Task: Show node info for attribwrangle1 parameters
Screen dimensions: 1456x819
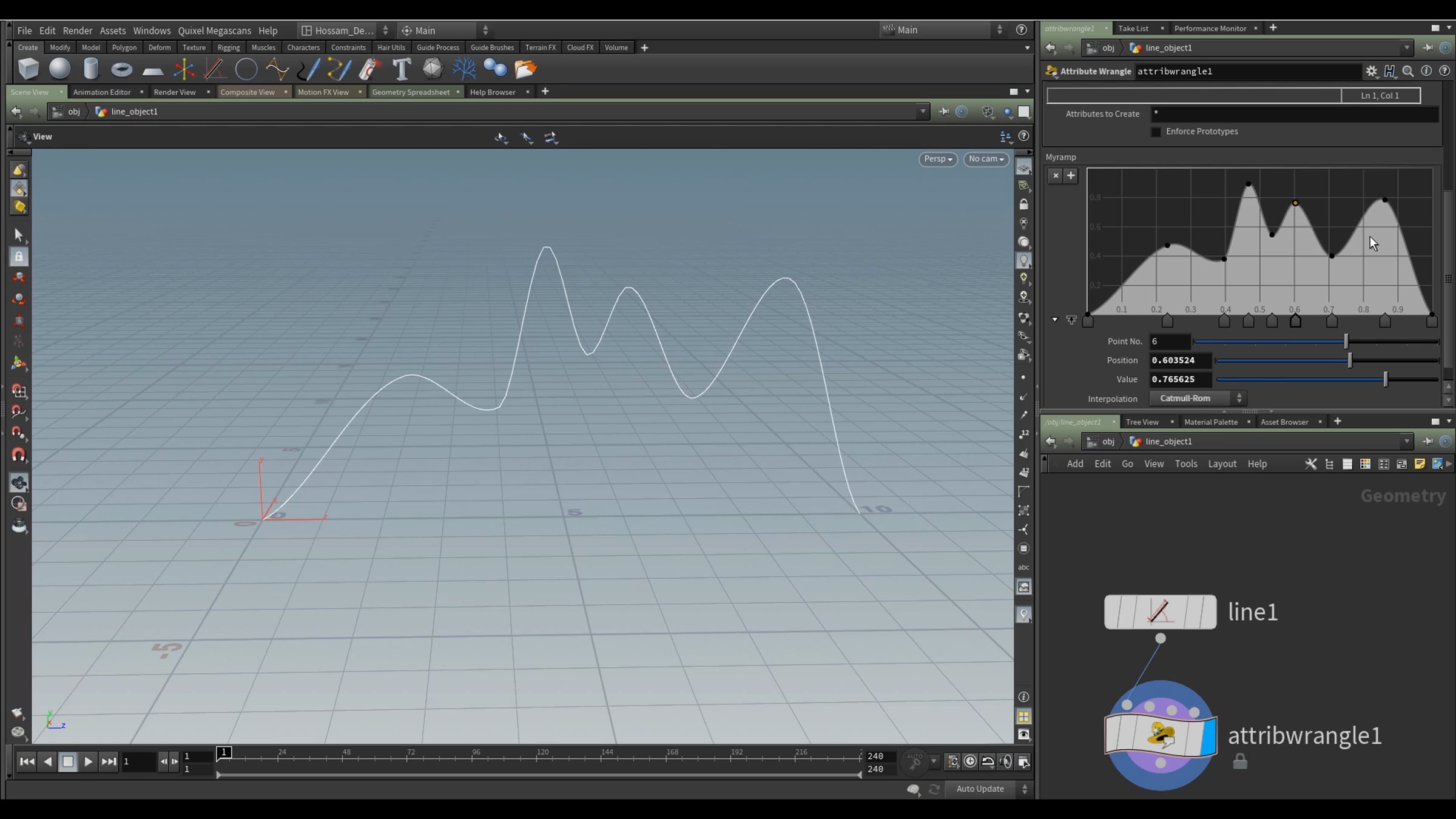Action: (1426, 72)
